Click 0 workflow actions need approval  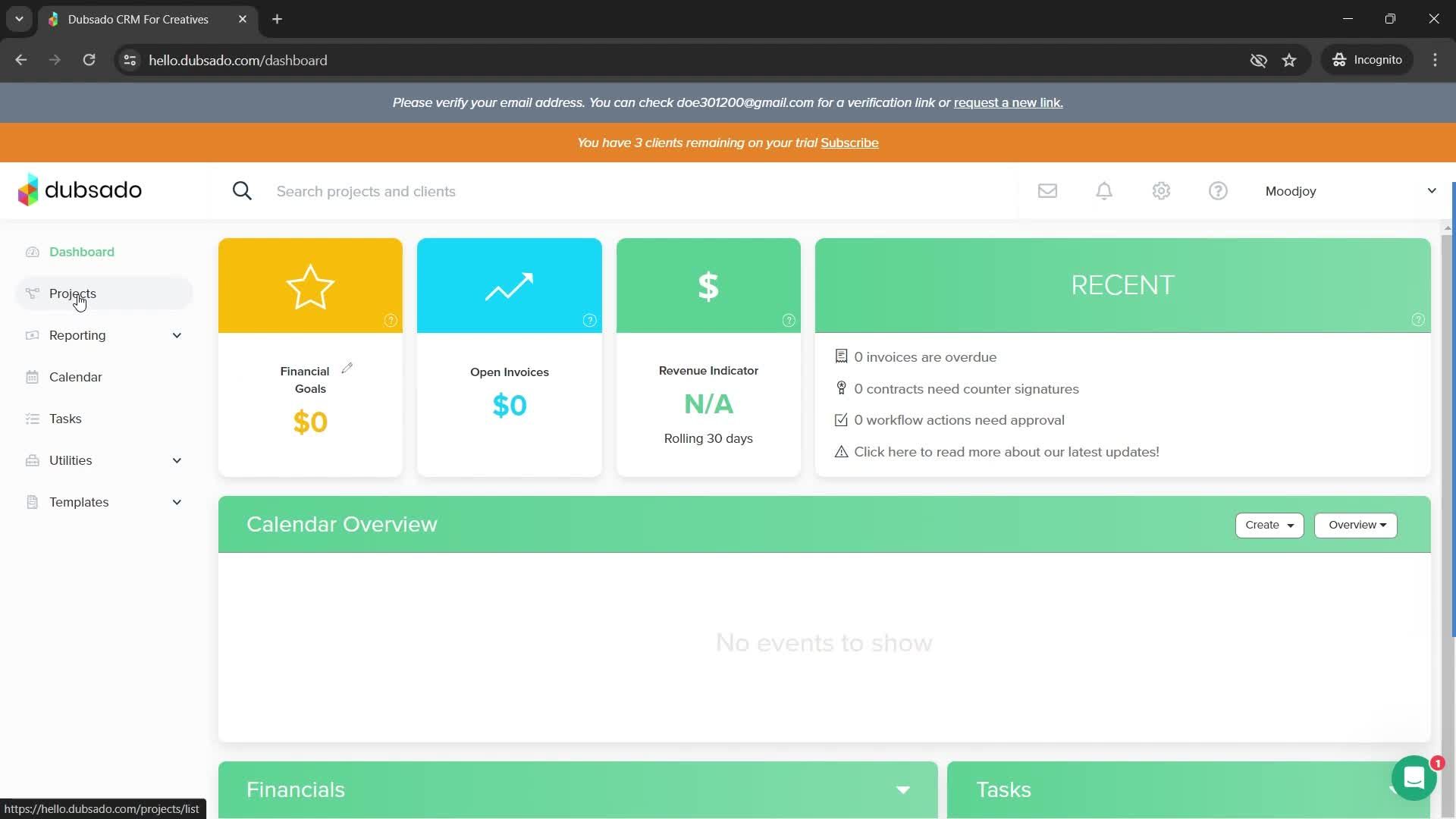pyautogui.click(x=959, y=420)
